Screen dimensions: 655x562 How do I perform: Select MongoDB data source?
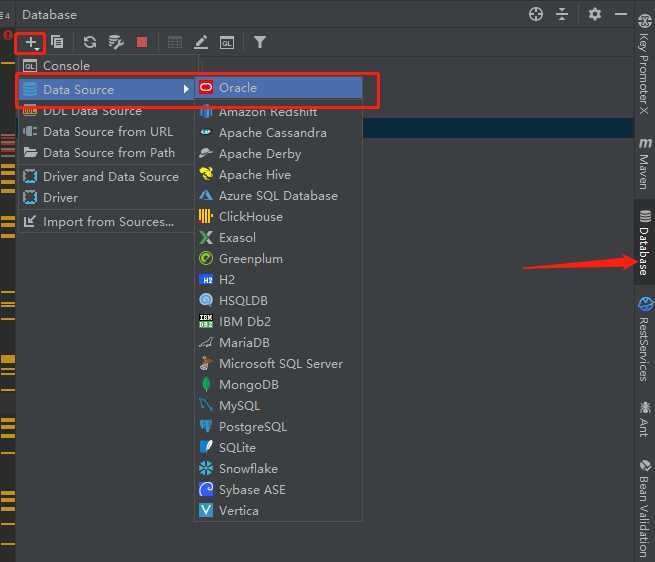(x=279, y=385)
